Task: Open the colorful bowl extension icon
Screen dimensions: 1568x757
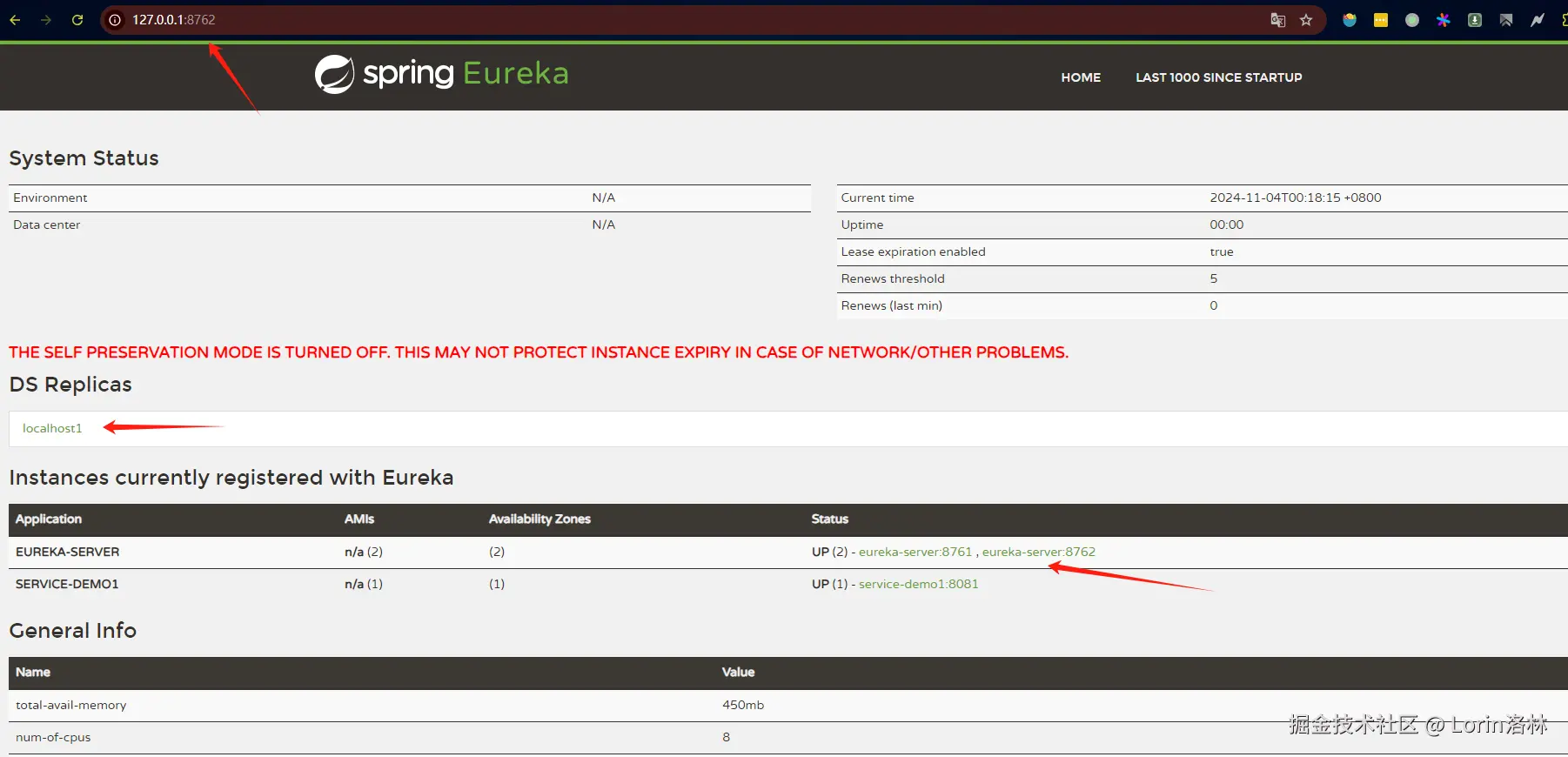Action: 1350,20
